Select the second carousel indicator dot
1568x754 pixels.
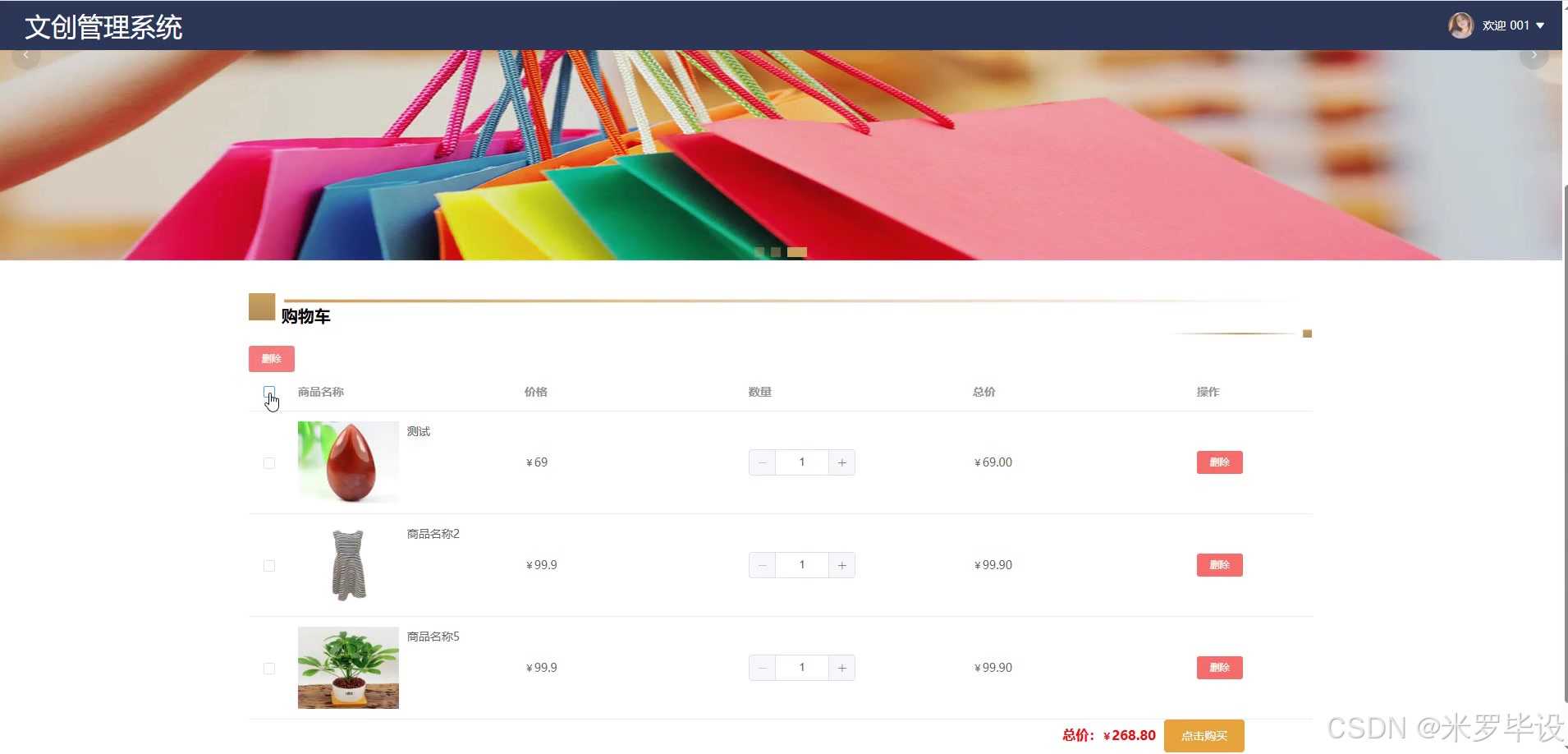coord(776,252)
